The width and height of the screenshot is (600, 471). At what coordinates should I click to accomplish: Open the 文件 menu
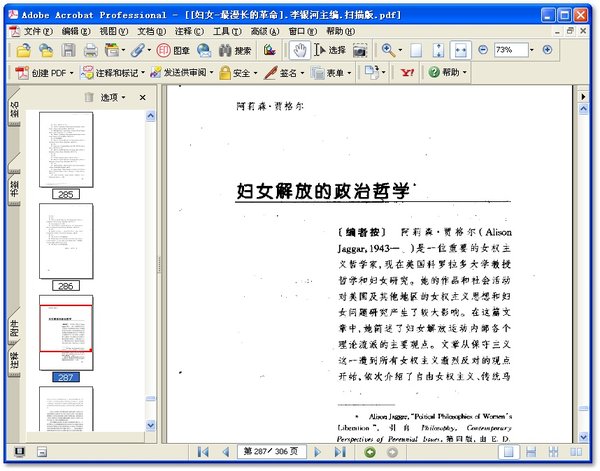[38, 31]
